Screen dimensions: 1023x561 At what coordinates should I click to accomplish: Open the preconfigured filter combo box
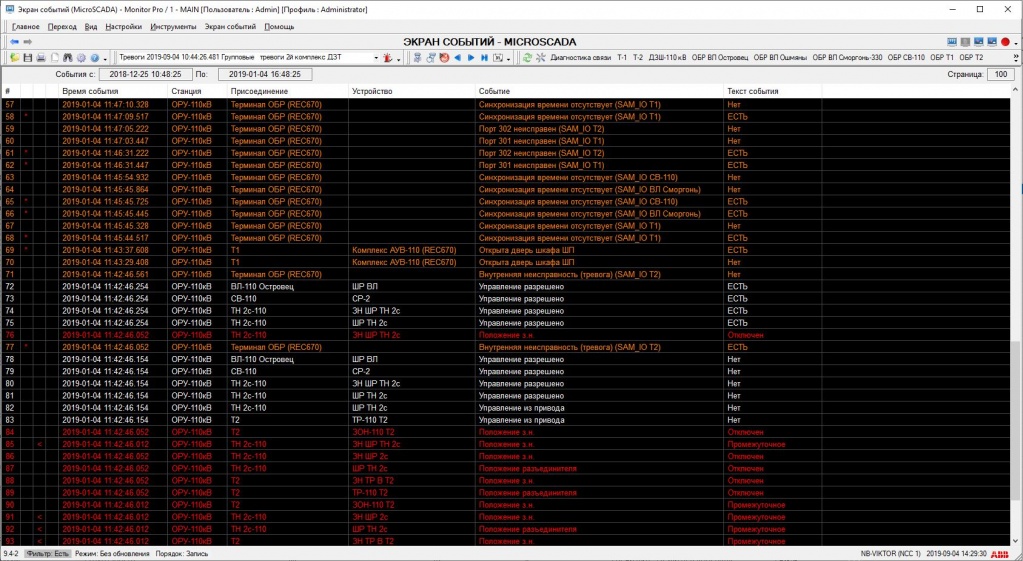[x=248, y=57]
